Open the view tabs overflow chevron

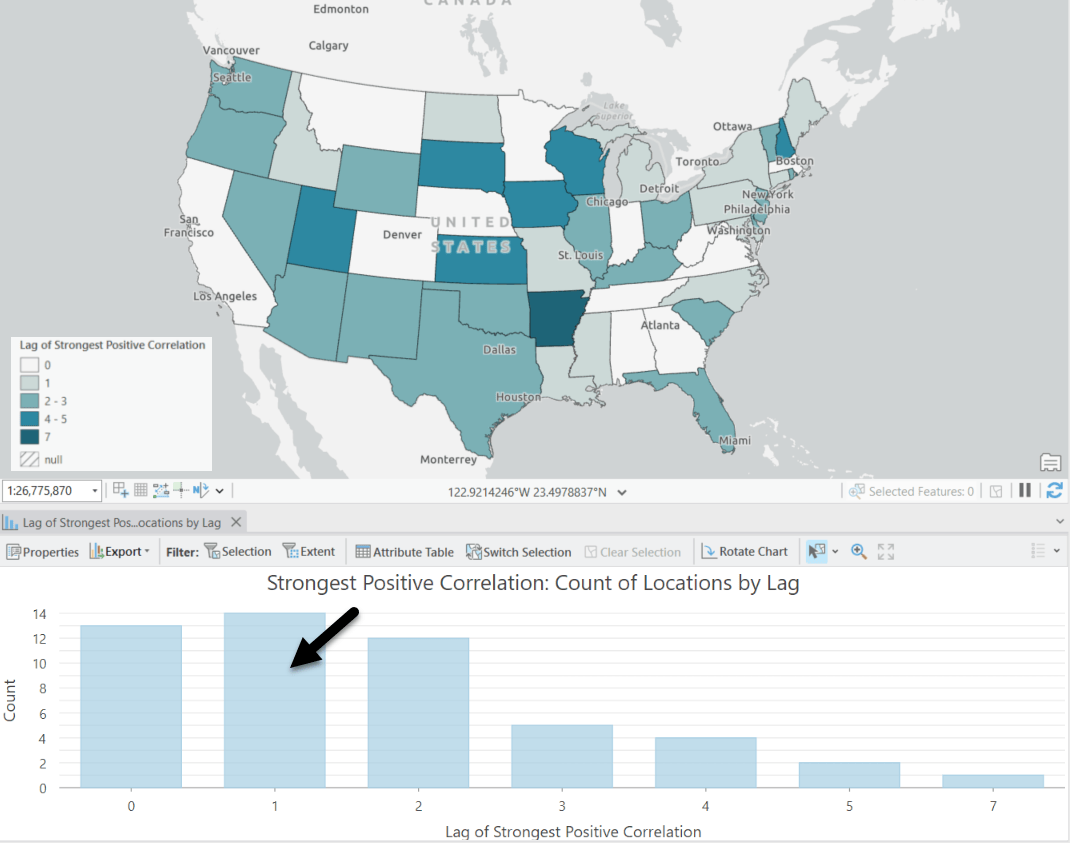click(x=1060, y=521)
